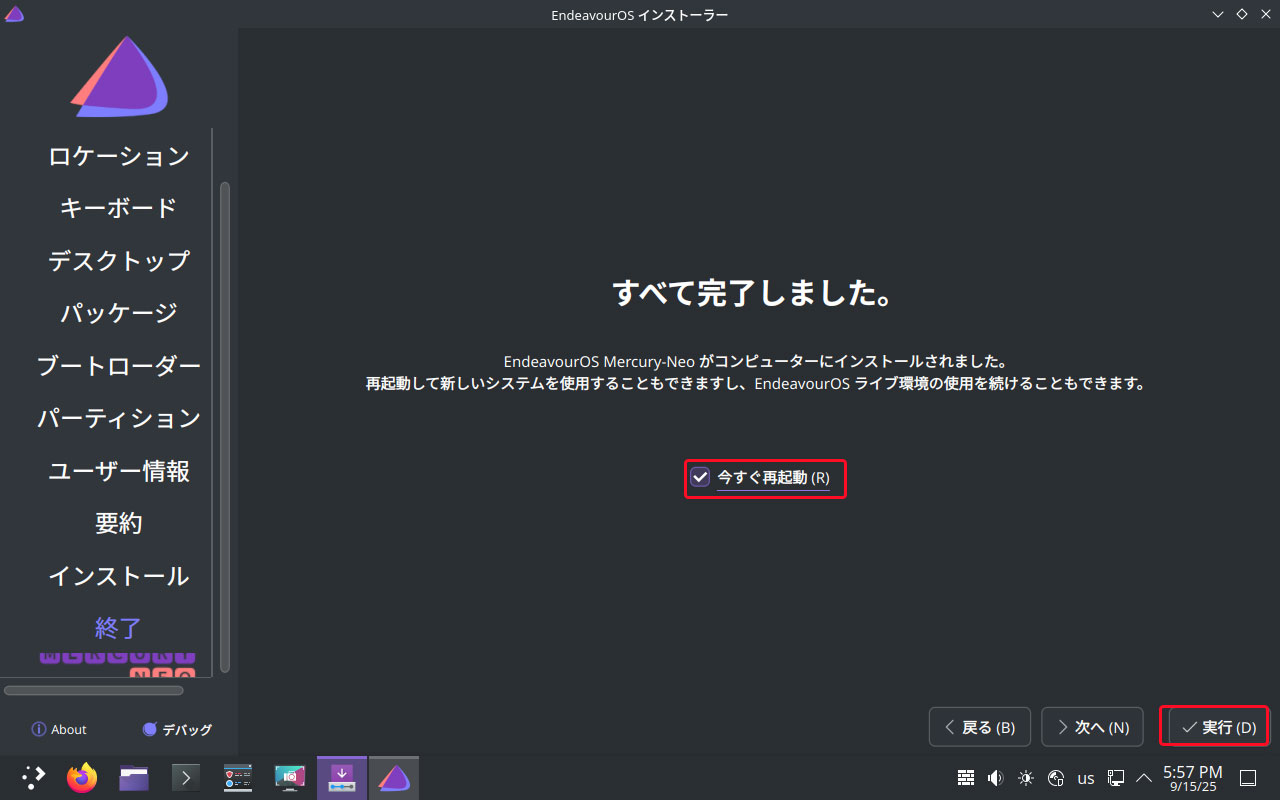Open firewall tray icon
Screen dimensions: 1280x800
[x=966, y=778]
